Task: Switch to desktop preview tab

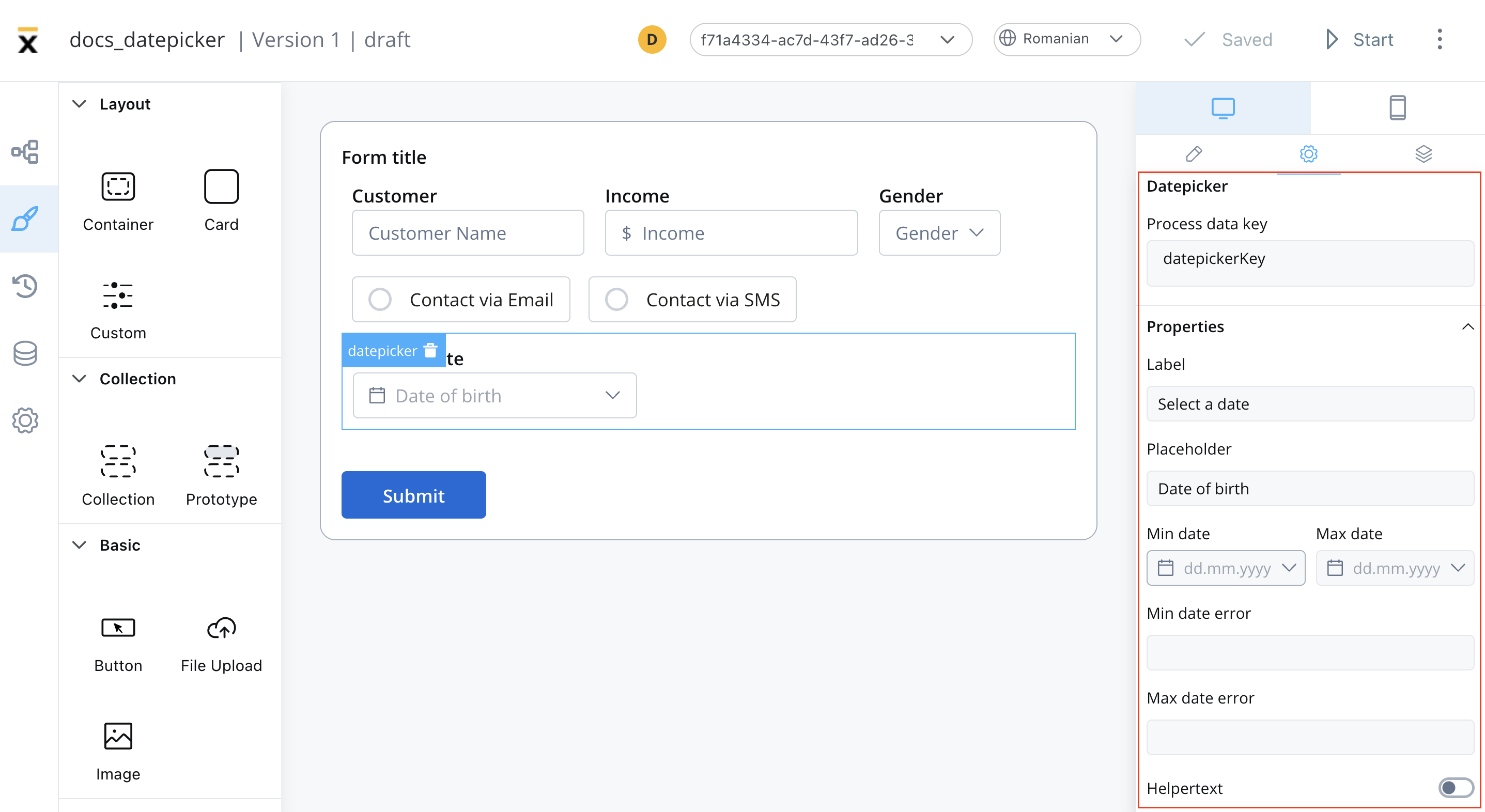Action: pos(1223,108)
